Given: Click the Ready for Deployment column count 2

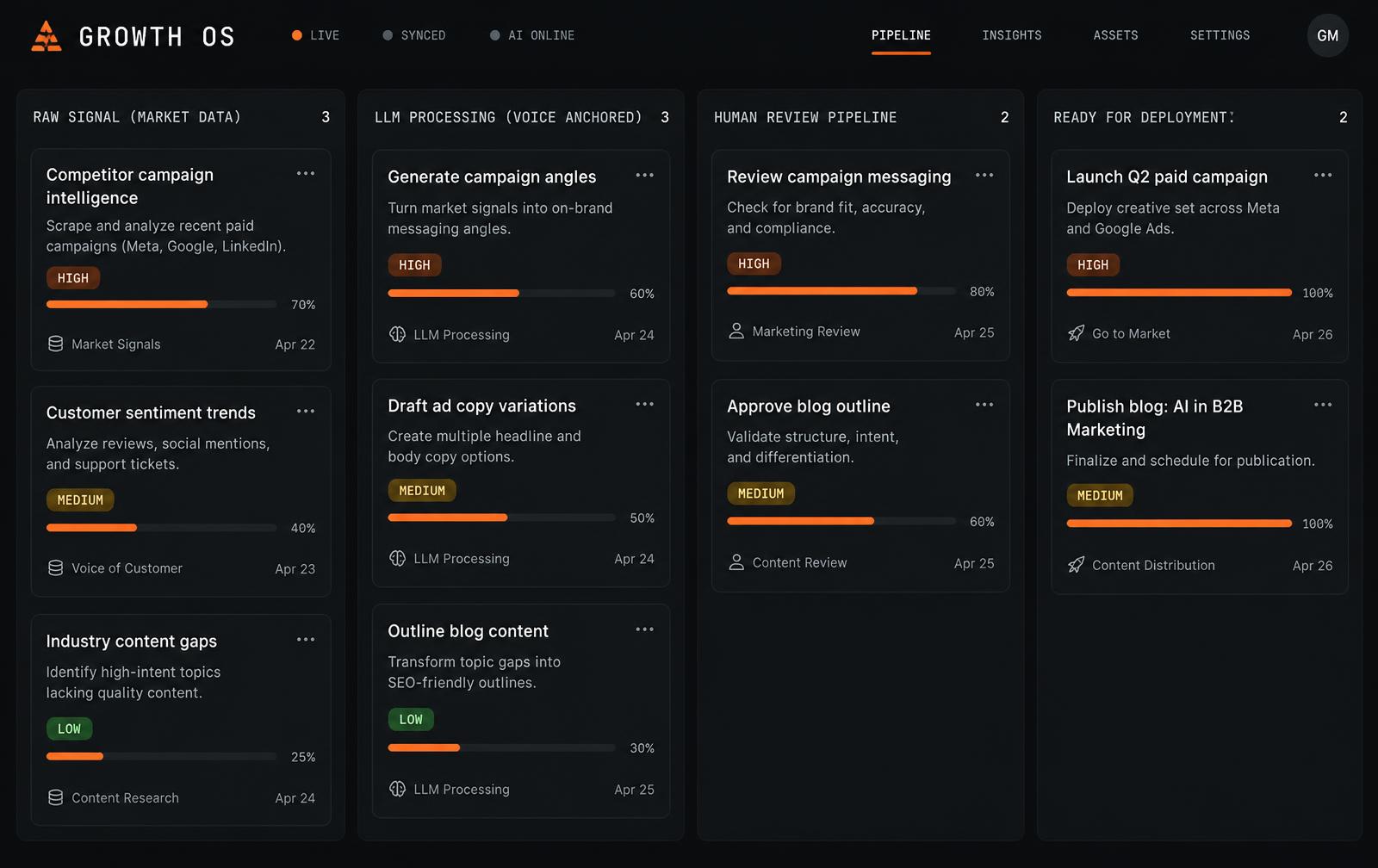Looking at the screenshot, I should coord(1343,117).
